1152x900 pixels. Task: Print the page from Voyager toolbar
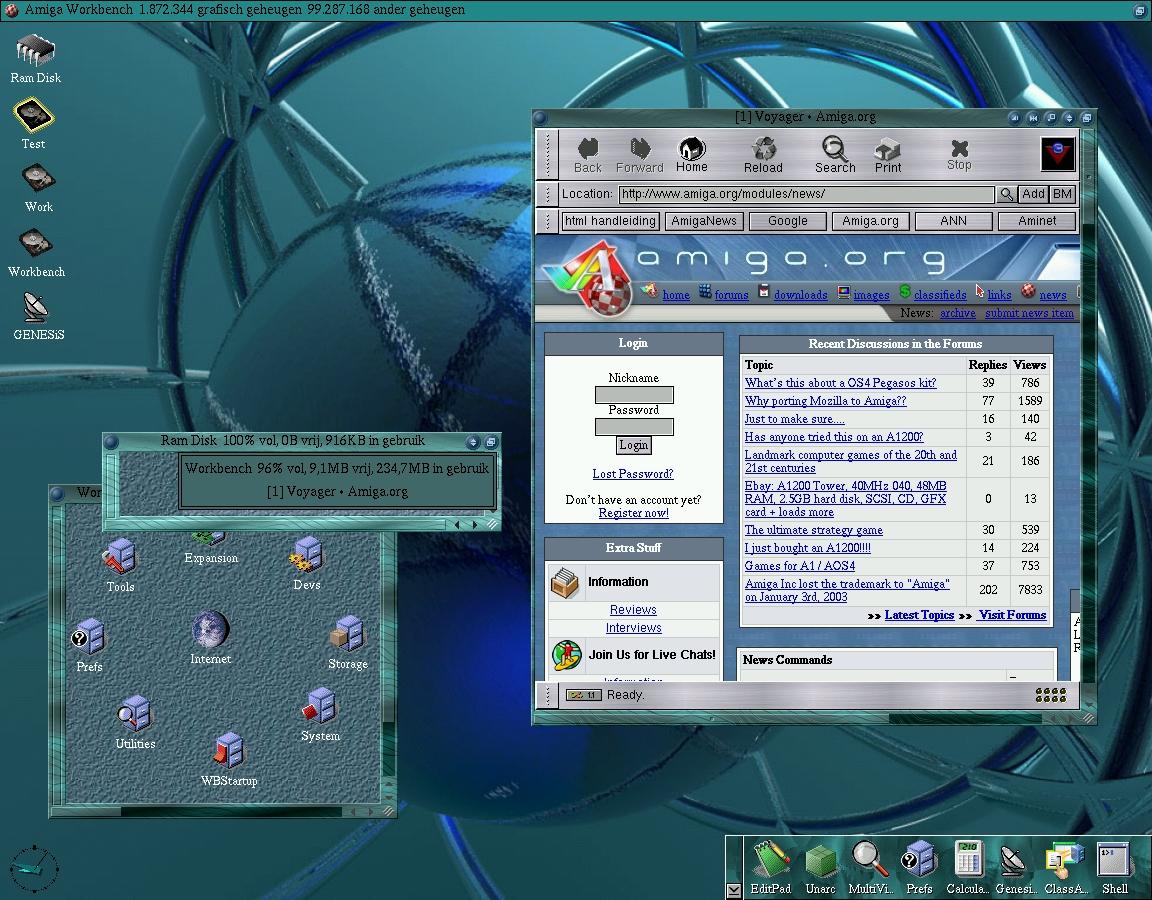click(x=888, y=155)
